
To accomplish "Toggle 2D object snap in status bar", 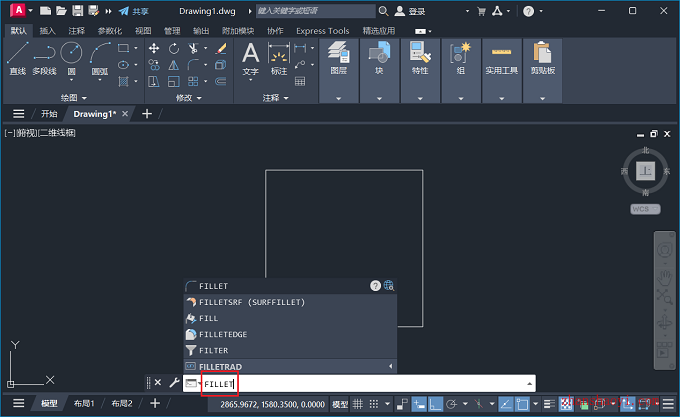I will point(522,404).
